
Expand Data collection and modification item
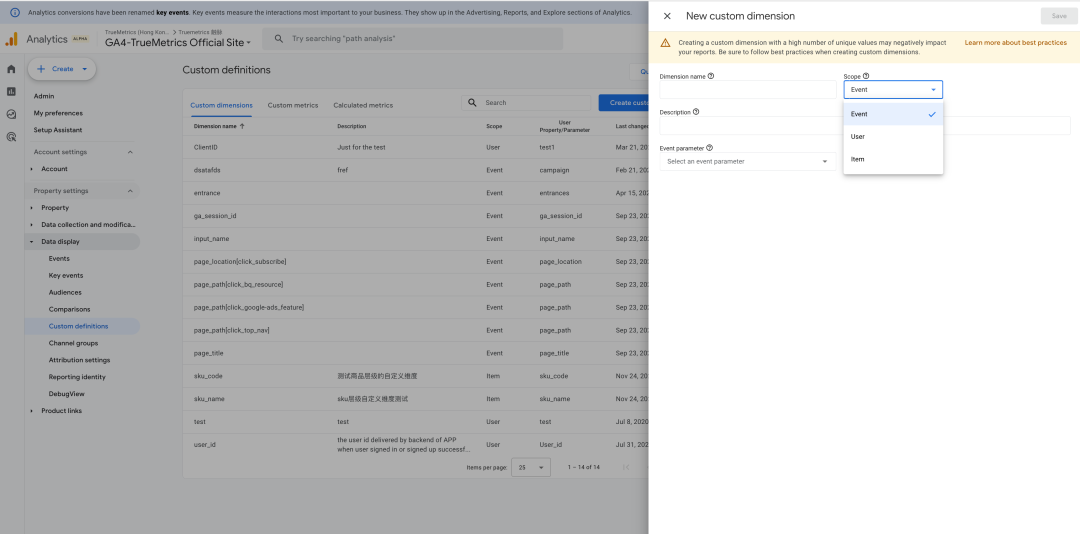pos(32,225)
